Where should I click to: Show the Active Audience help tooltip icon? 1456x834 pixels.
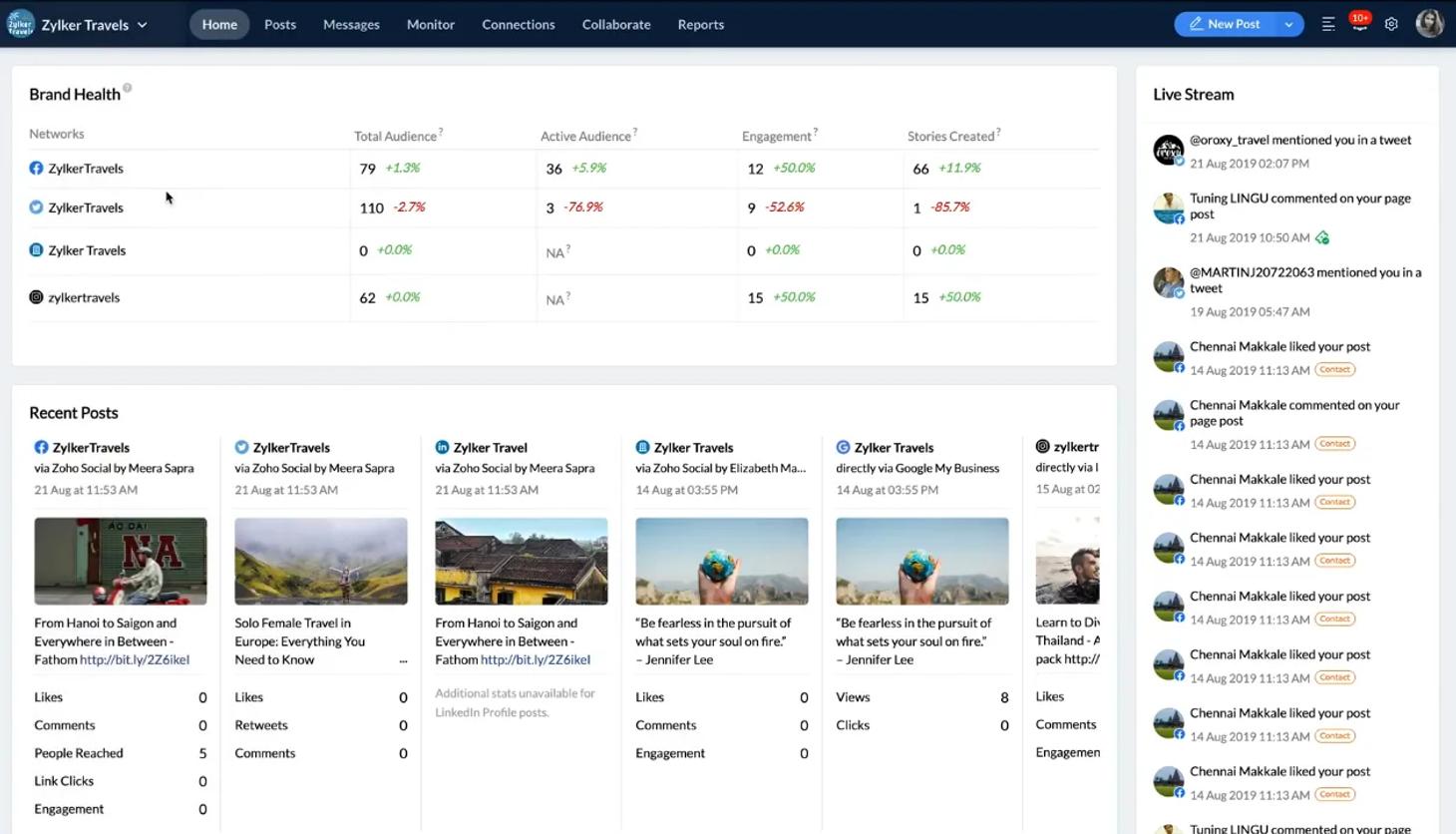[635, 131]
